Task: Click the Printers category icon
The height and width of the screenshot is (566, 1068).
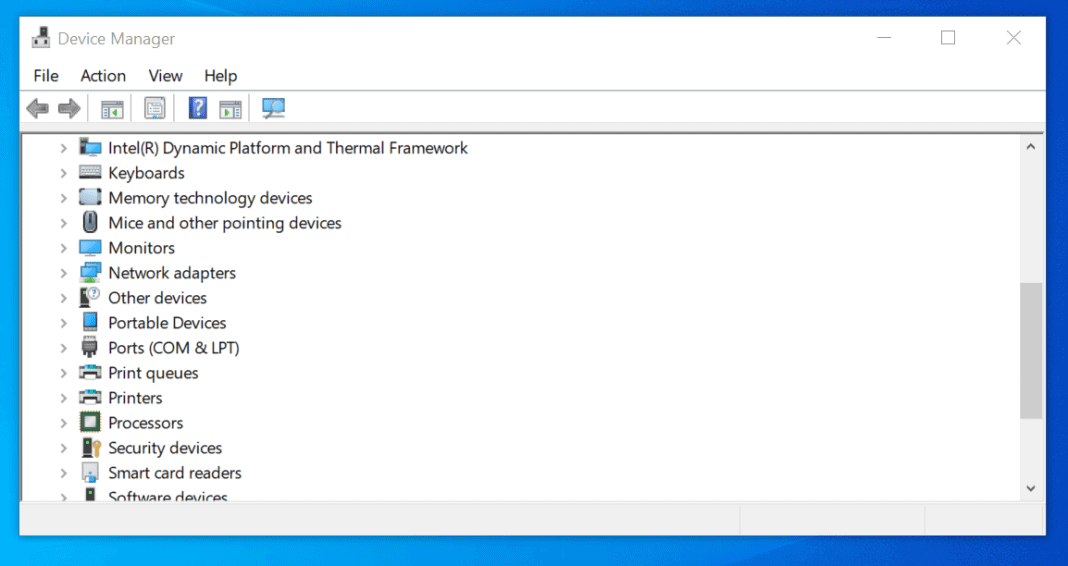Action: pyautogui.click(x=90, y=397)
